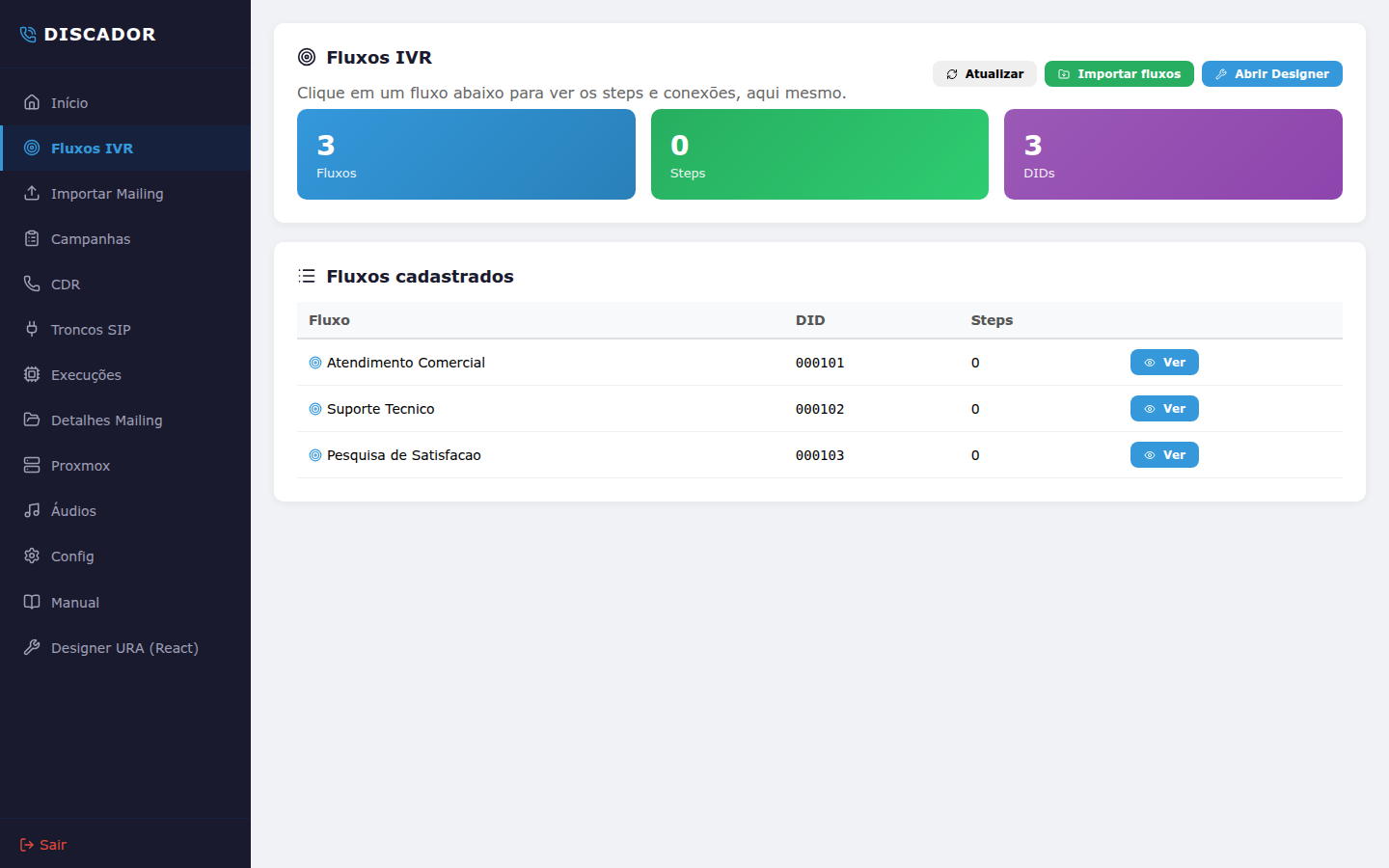Click DID value 000101
Screen dimensions: 1389x868
pos(820,363)
